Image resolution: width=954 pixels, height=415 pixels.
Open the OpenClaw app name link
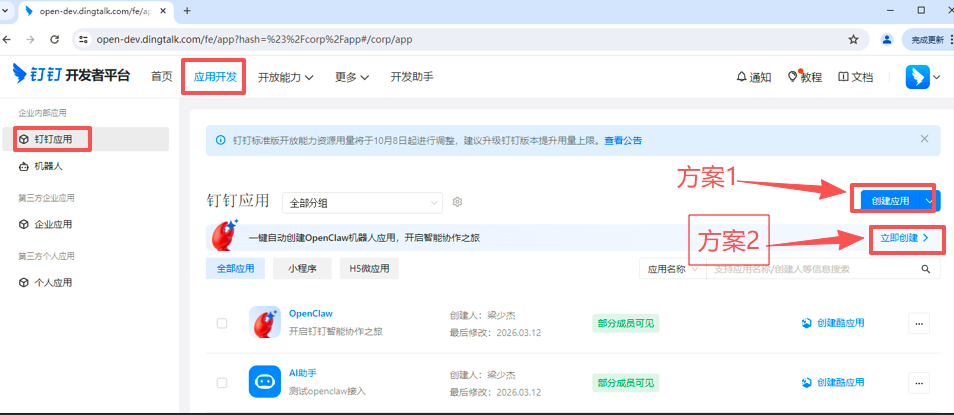click(x=311, y=314)
